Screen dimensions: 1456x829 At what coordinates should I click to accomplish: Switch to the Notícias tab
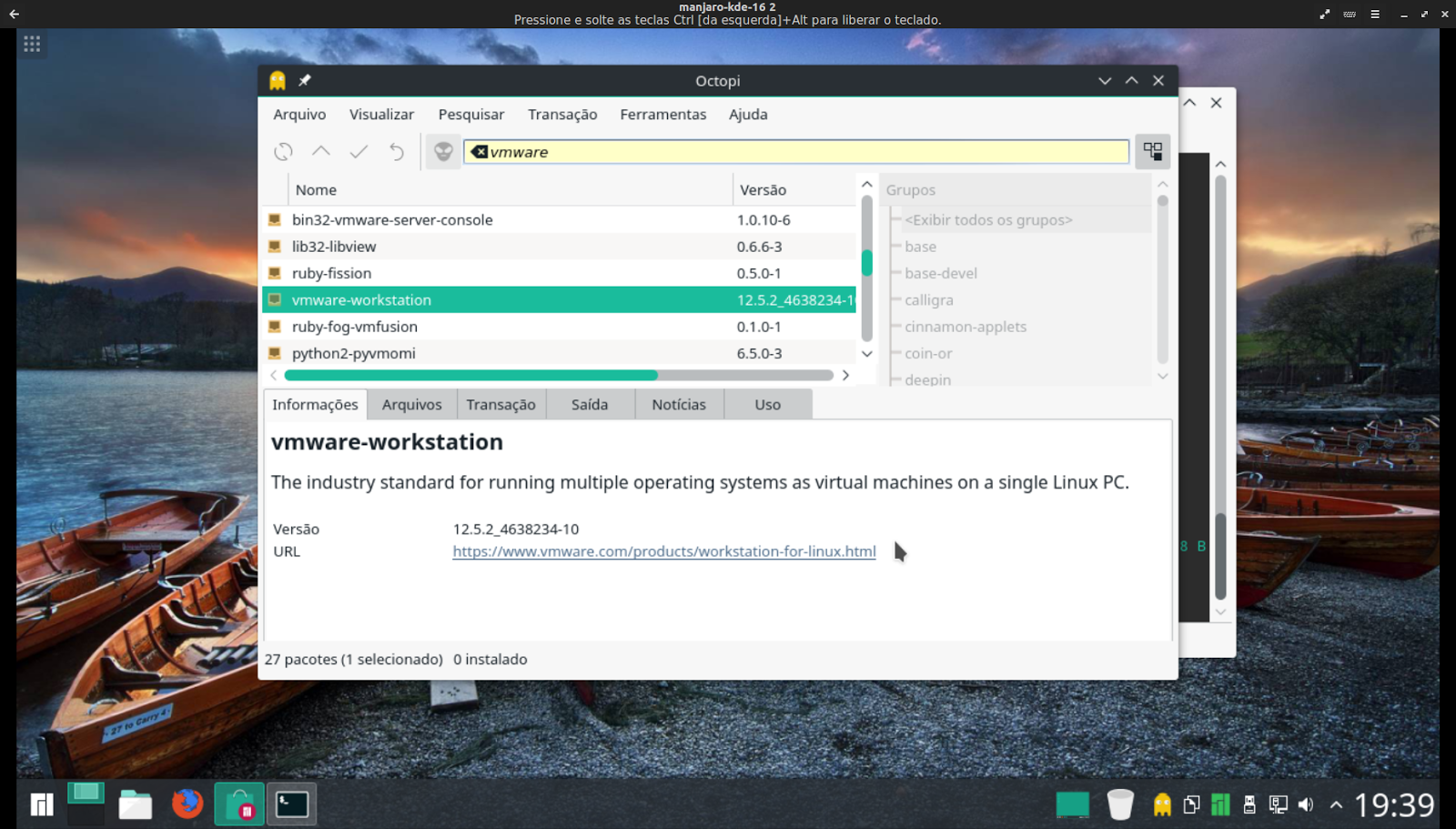pyautogui.click(x=679, y=405)
